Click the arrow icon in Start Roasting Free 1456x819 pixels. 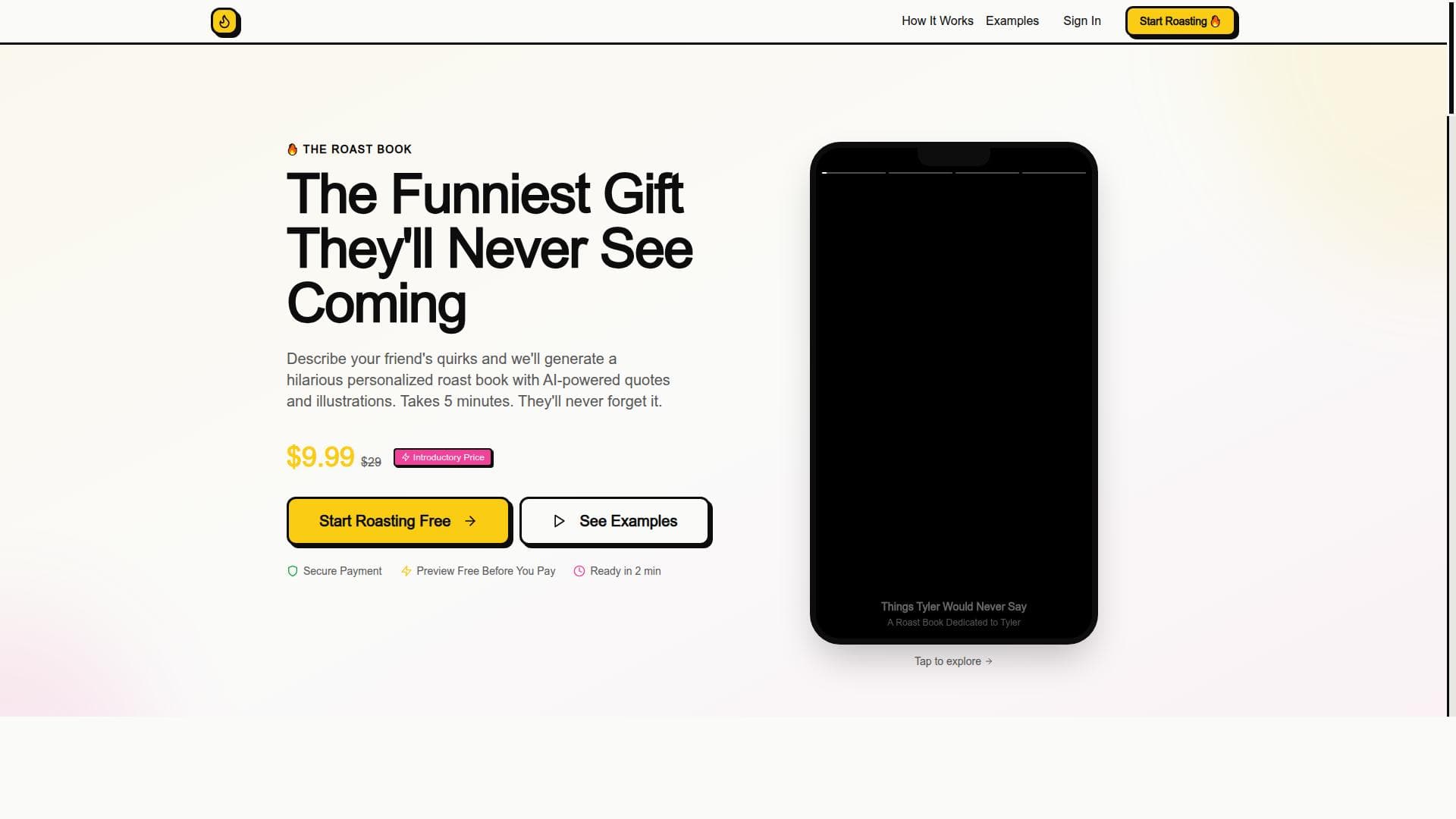click(x=470, y=521)
